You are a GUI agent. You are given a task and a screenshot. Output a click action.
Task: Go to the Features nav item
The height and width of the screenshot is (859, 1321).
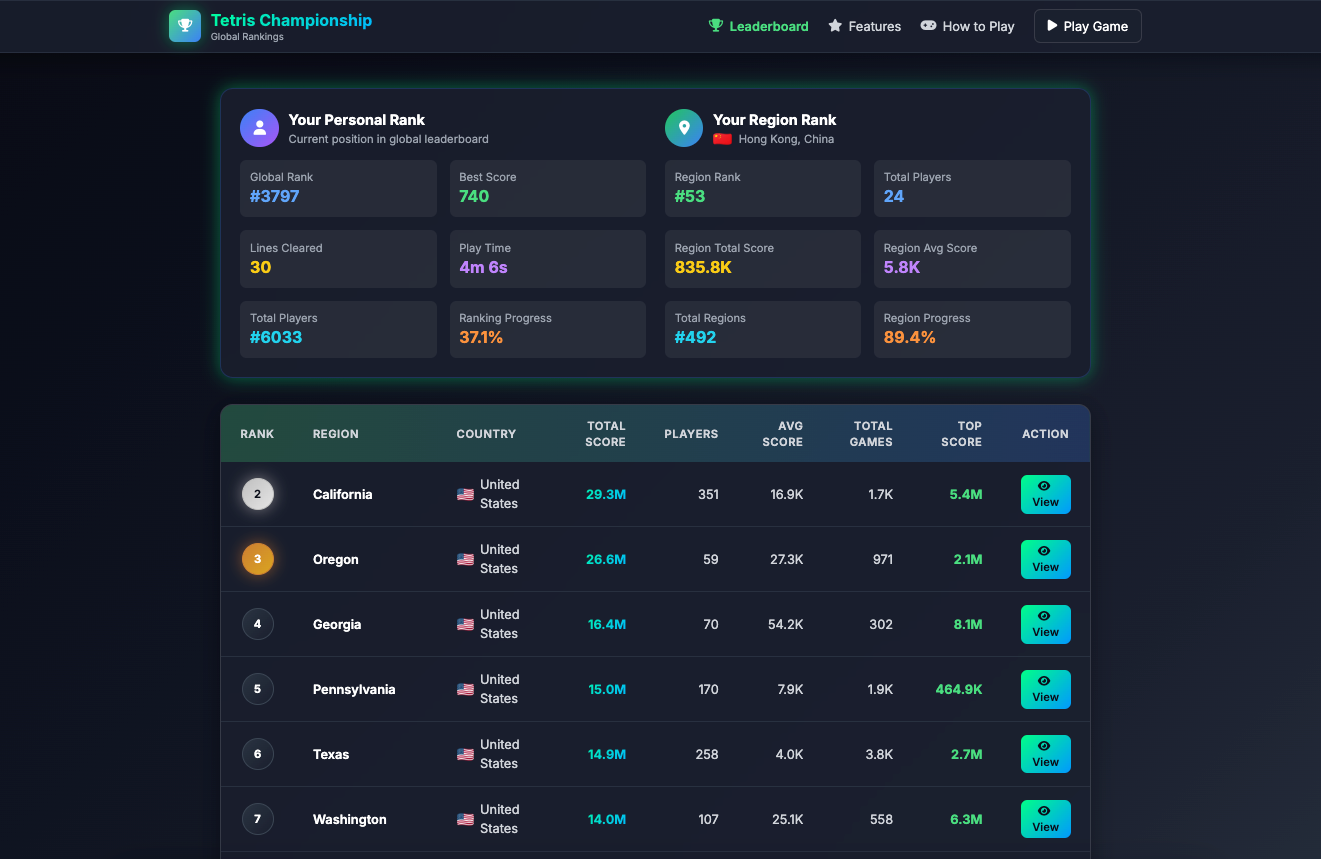864,26
